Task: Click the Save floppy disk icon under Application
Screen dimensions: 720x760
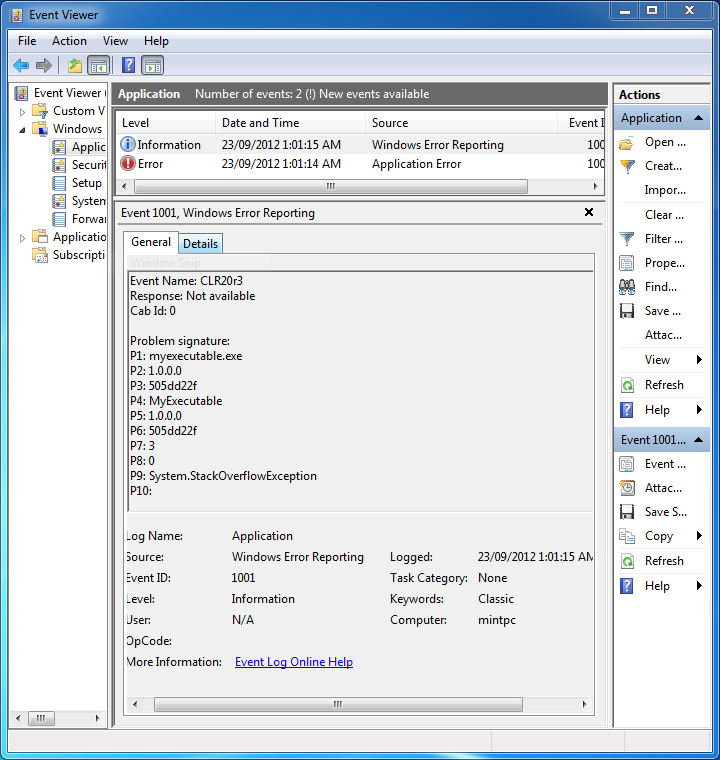Action: [x=627, y=311]
